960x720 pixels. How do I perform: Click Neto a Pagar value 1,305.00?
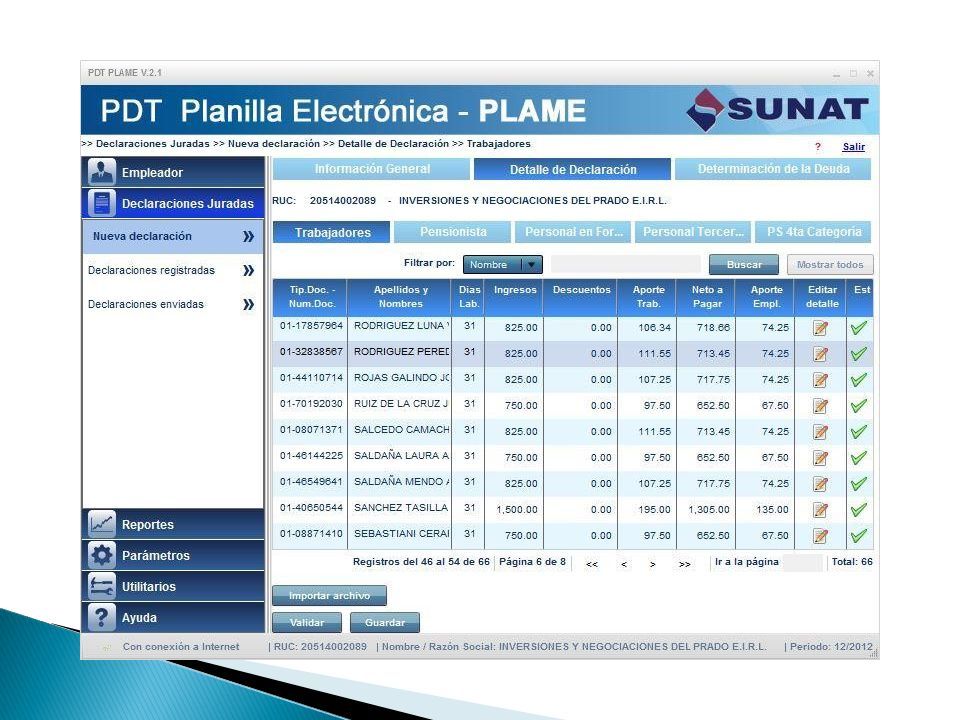(x=709, y=509)
